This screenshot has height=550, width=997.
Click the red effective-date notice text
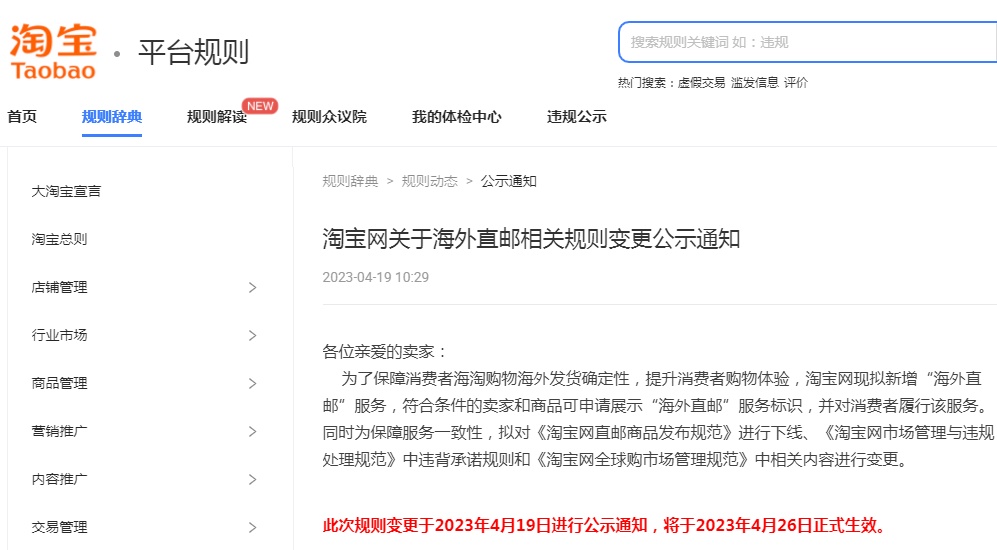point(605,525)
